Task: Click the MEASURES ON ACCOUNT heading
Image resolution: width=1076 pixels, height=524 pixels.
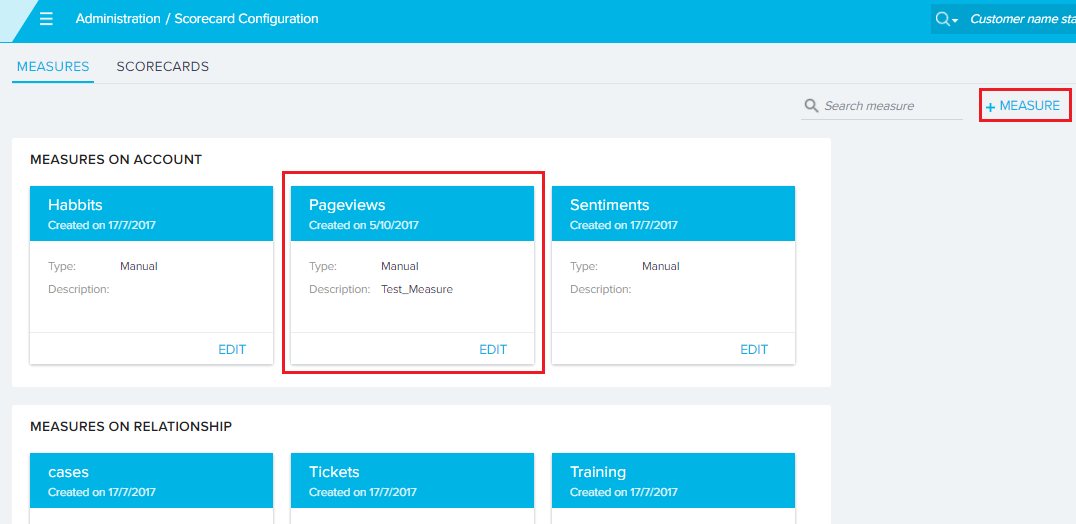Action: tap(116, 160)
